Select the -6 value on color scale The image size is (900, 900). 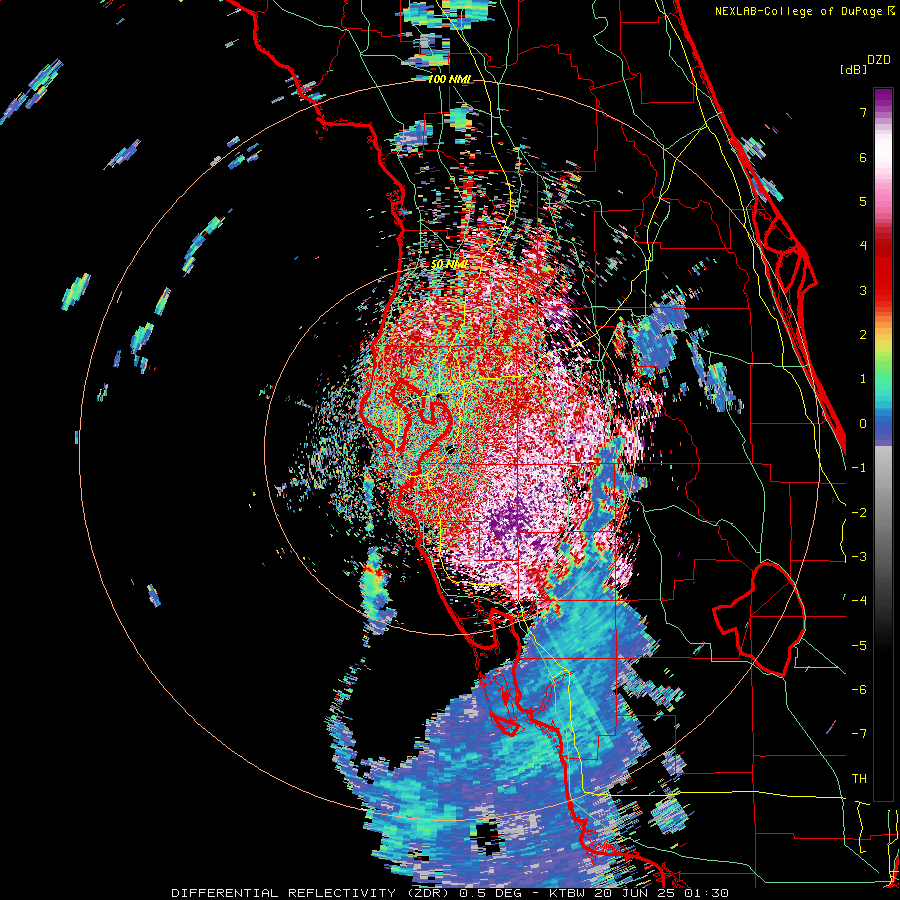(x=859, y=690)
